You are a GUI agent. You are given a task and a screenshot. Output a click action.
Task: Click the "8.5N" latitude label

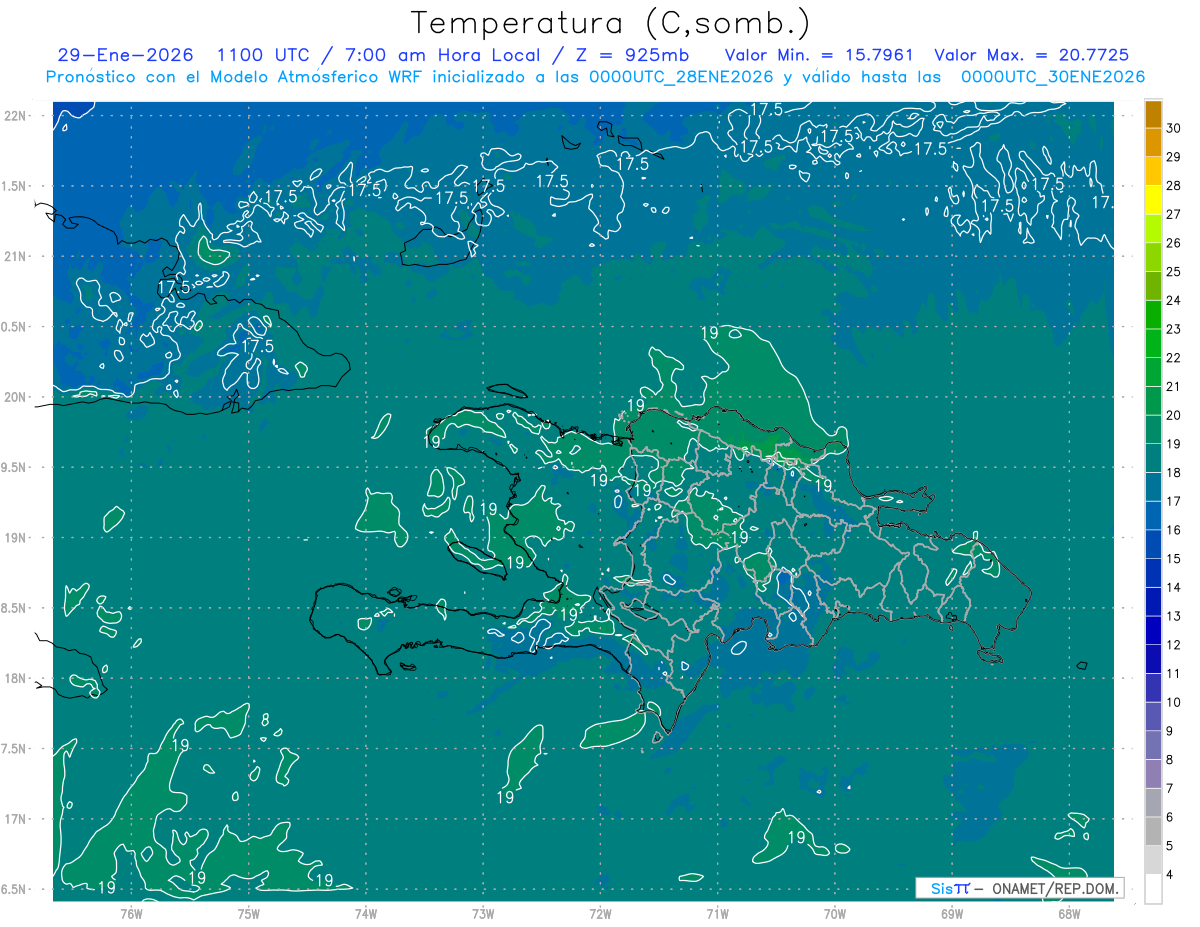[15, 609]
